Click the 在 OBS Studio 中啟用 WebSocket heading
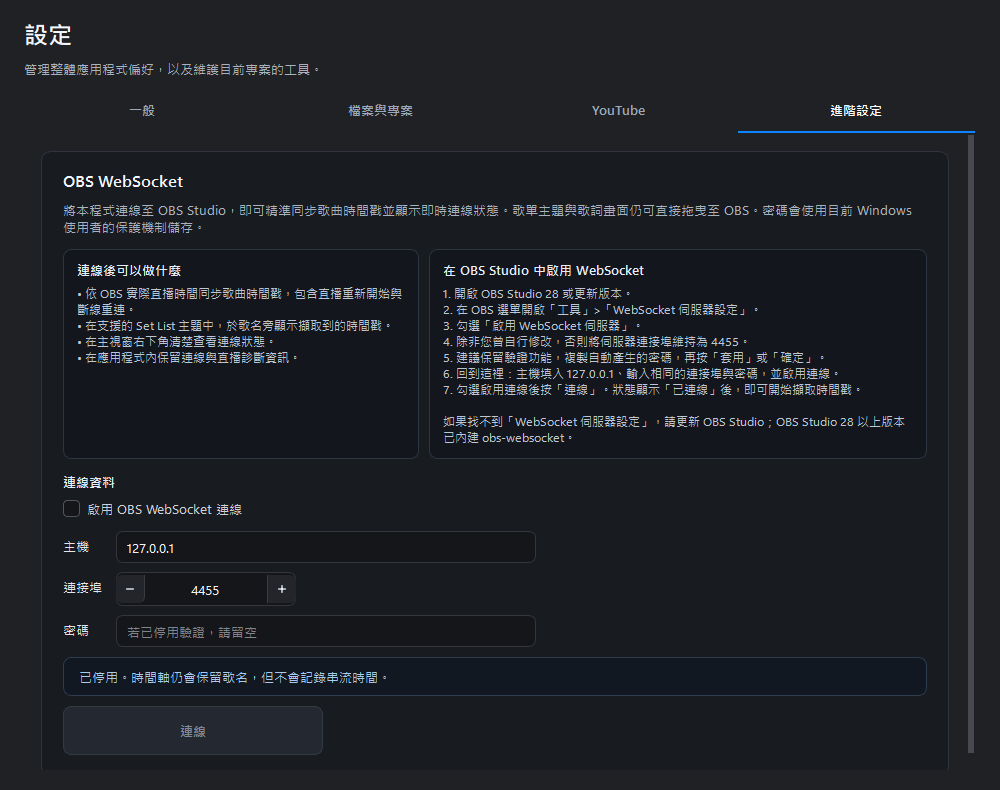Screen dimensions: 1000x790 tap(543, 270)
